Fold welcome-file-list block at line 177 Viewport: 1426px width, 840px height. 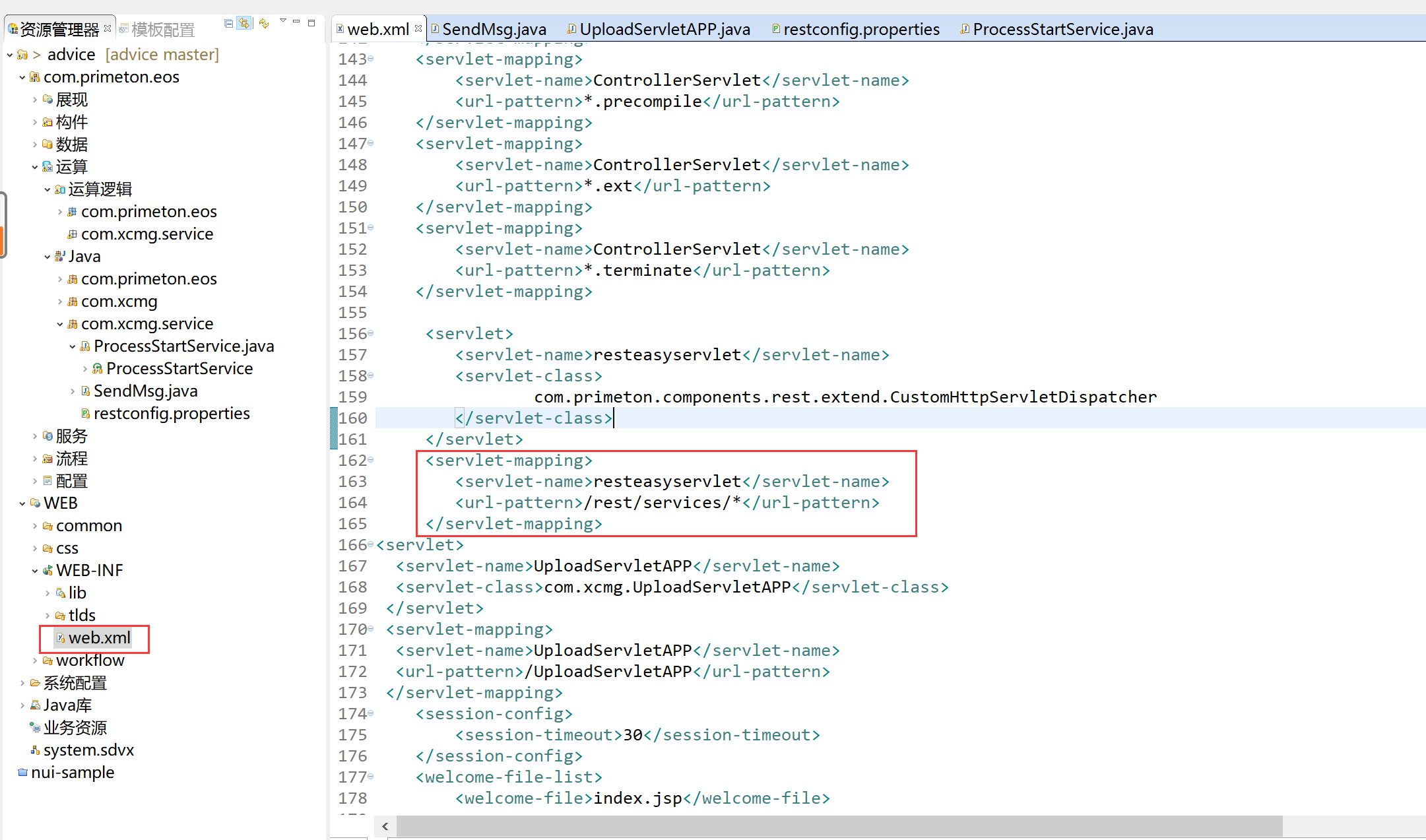tap(371, 777)
